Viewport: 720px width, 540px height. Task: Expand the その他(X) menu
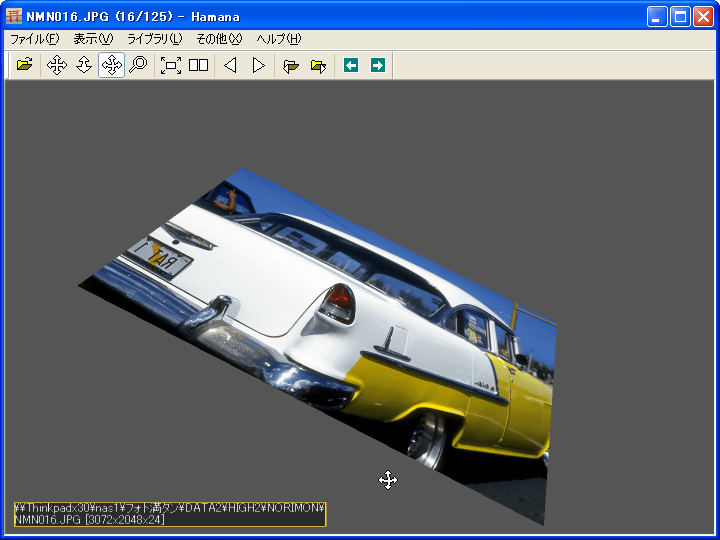click(219, 39)
